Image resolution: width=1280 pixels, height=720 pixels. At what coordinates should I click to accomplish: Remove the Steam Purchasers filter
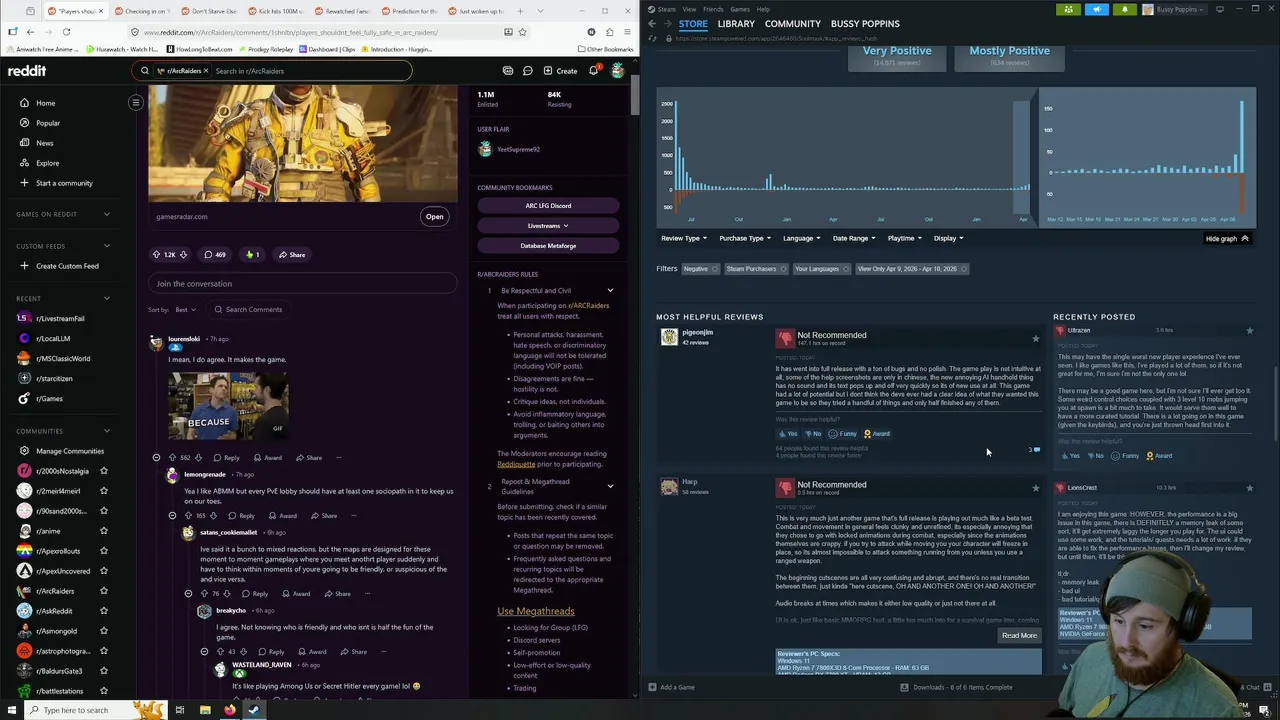point(781,269)
